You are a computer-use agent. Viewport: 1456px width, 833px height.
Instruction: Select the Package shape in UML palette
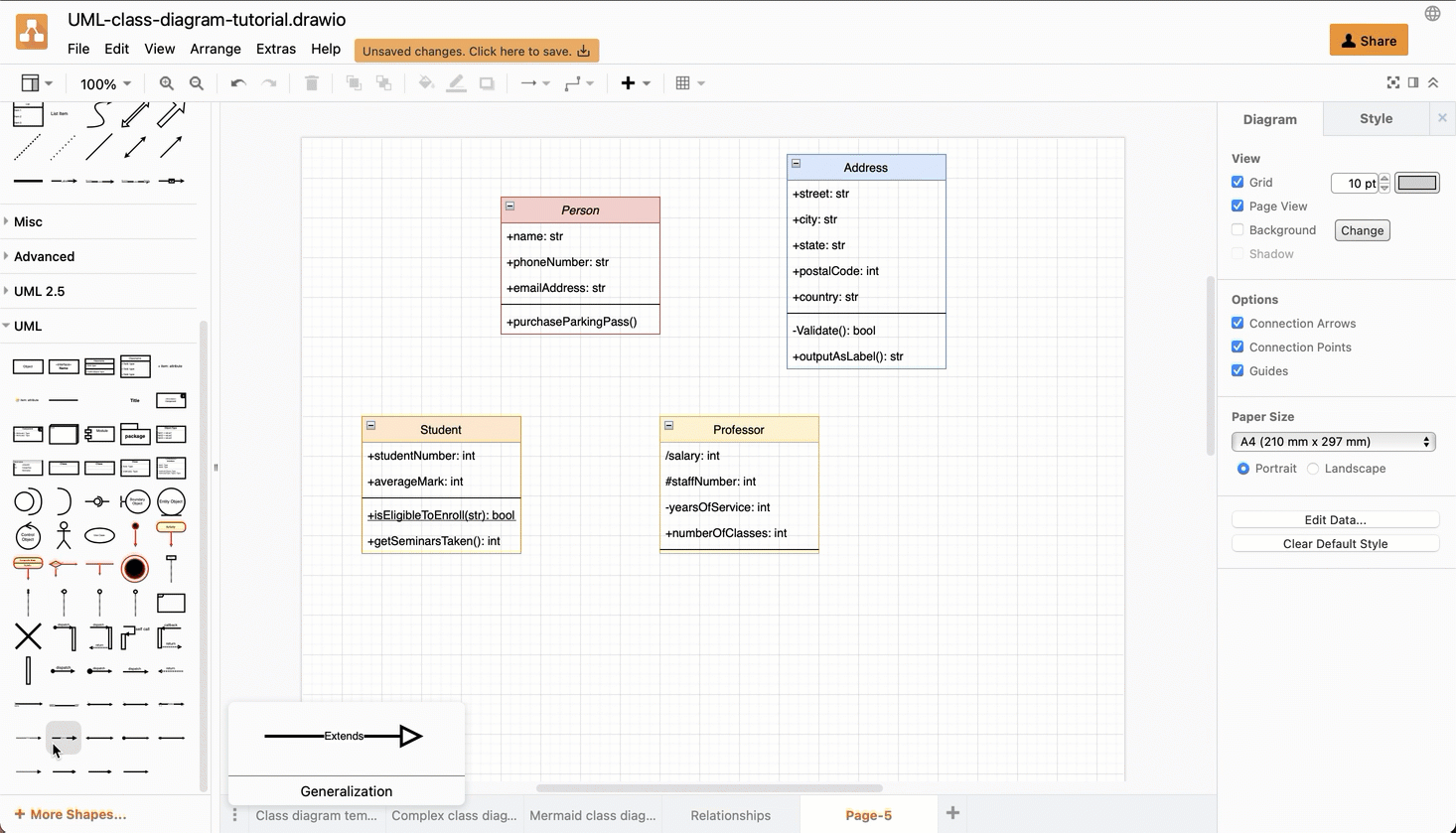click(x=134, y=434)
